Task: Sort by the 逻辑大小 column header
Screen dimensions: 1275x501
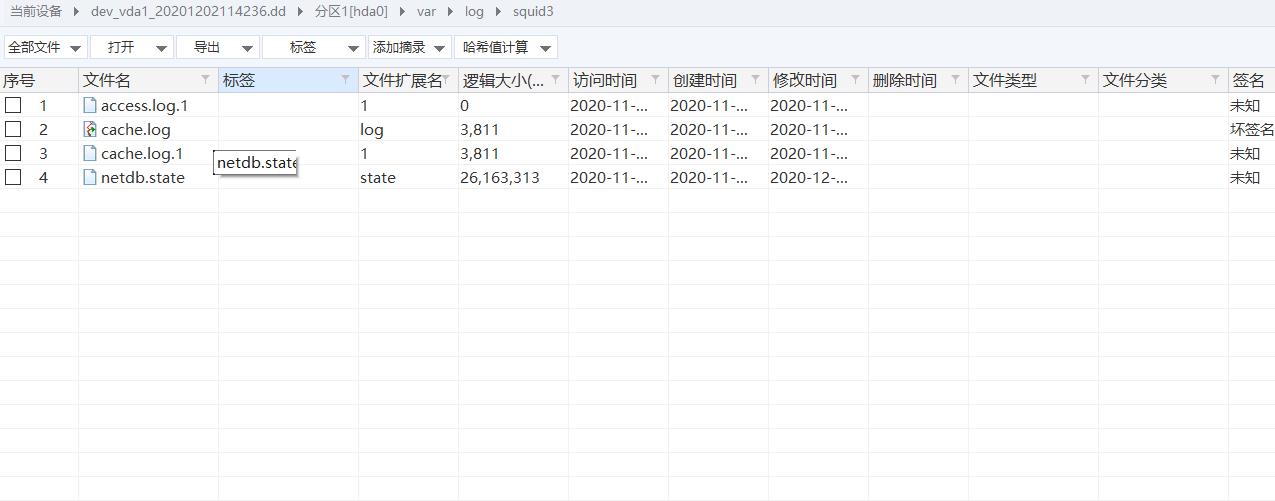Action: coord(503,80)
